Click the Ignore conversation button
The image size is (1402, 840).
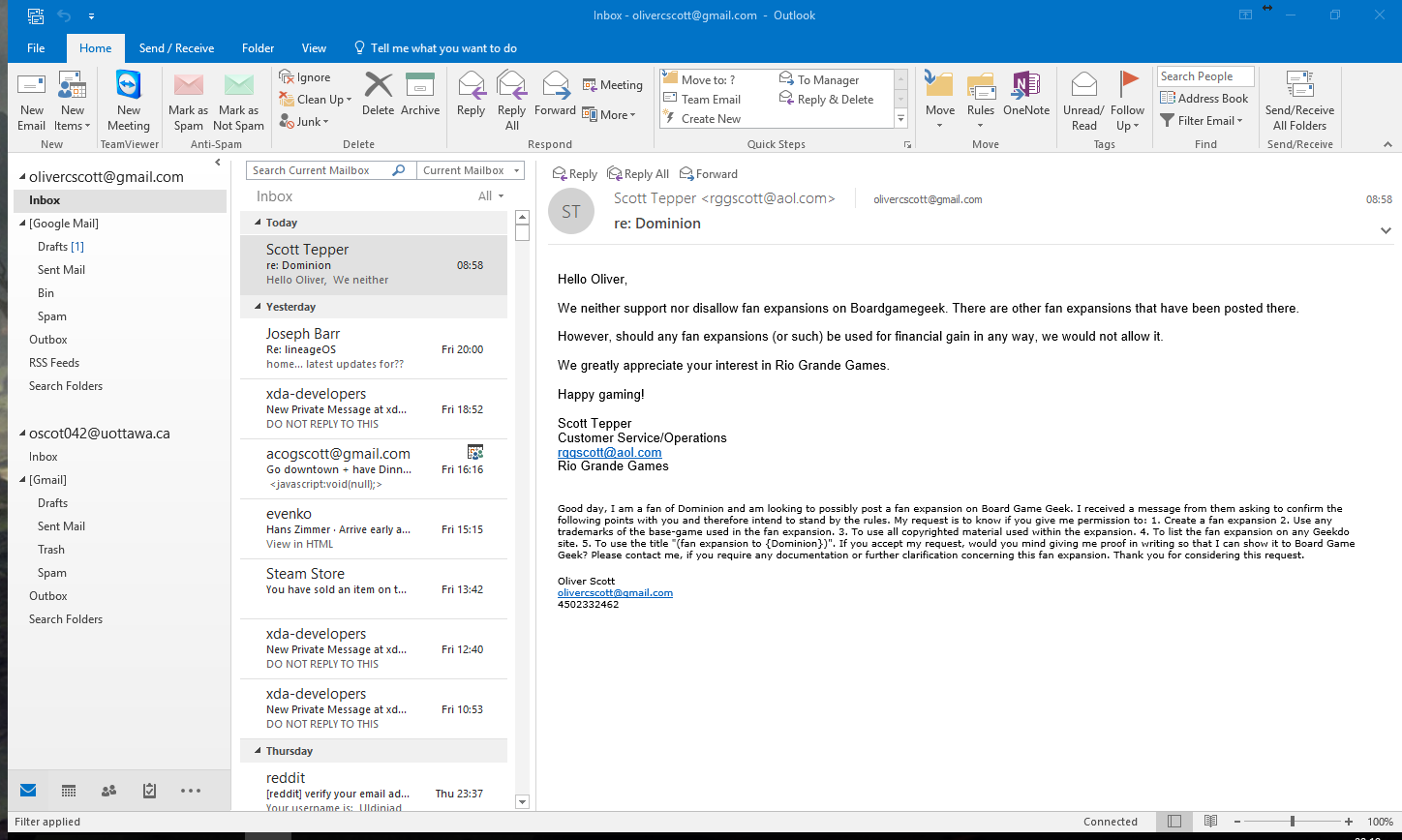coord(305,77)
